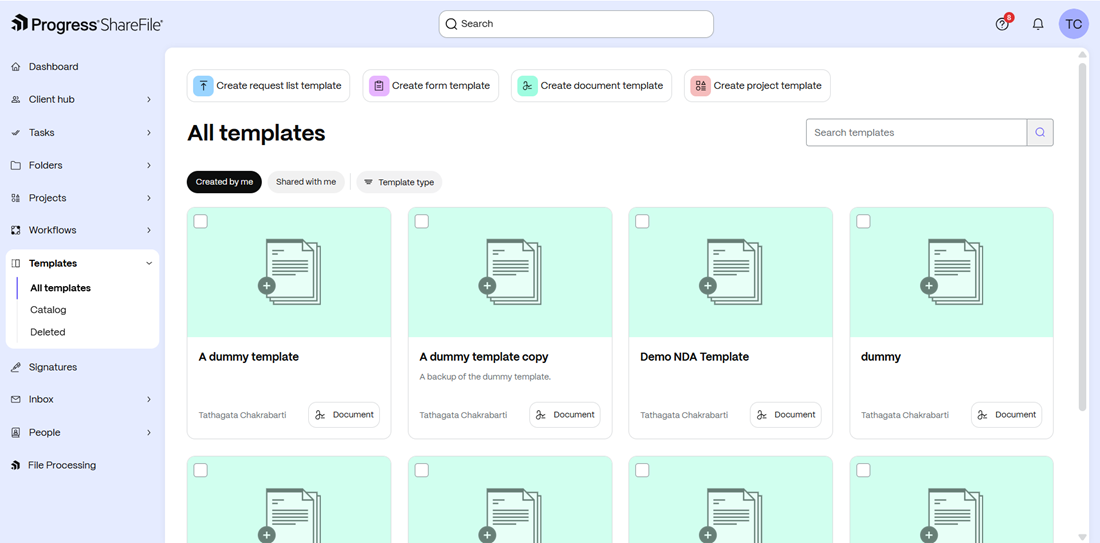This screenshot has height=543, width=1100.
Task: Select checkbox on second-row first card
Action: 201,470
